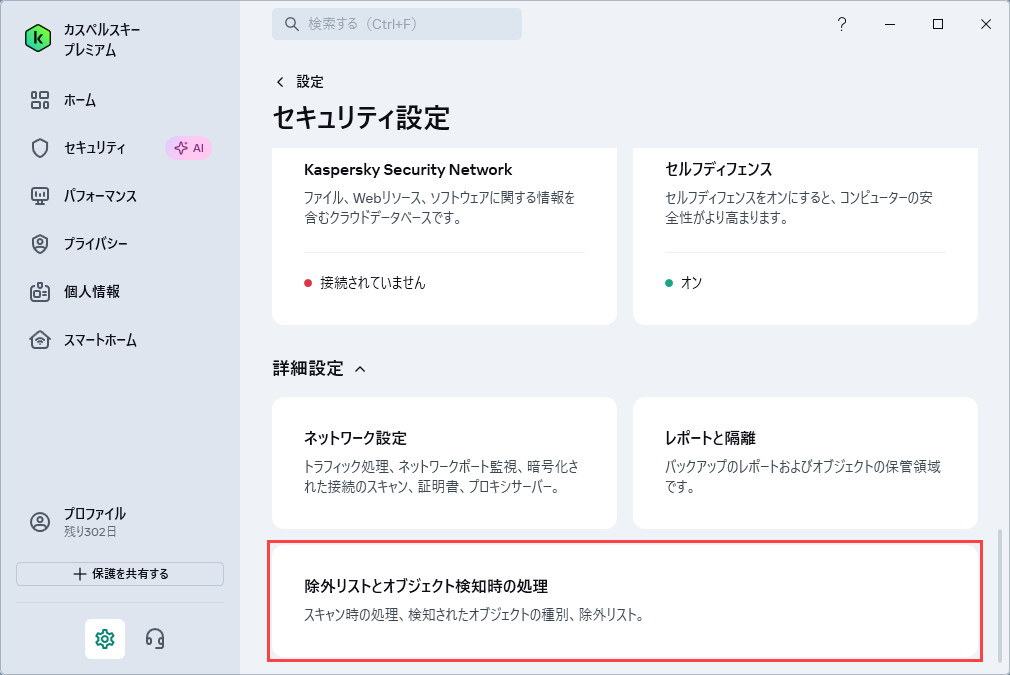Open help with the ? button
Image resolution: width=1010 pixels, height=675 pixels.
(x=842, y=23)
